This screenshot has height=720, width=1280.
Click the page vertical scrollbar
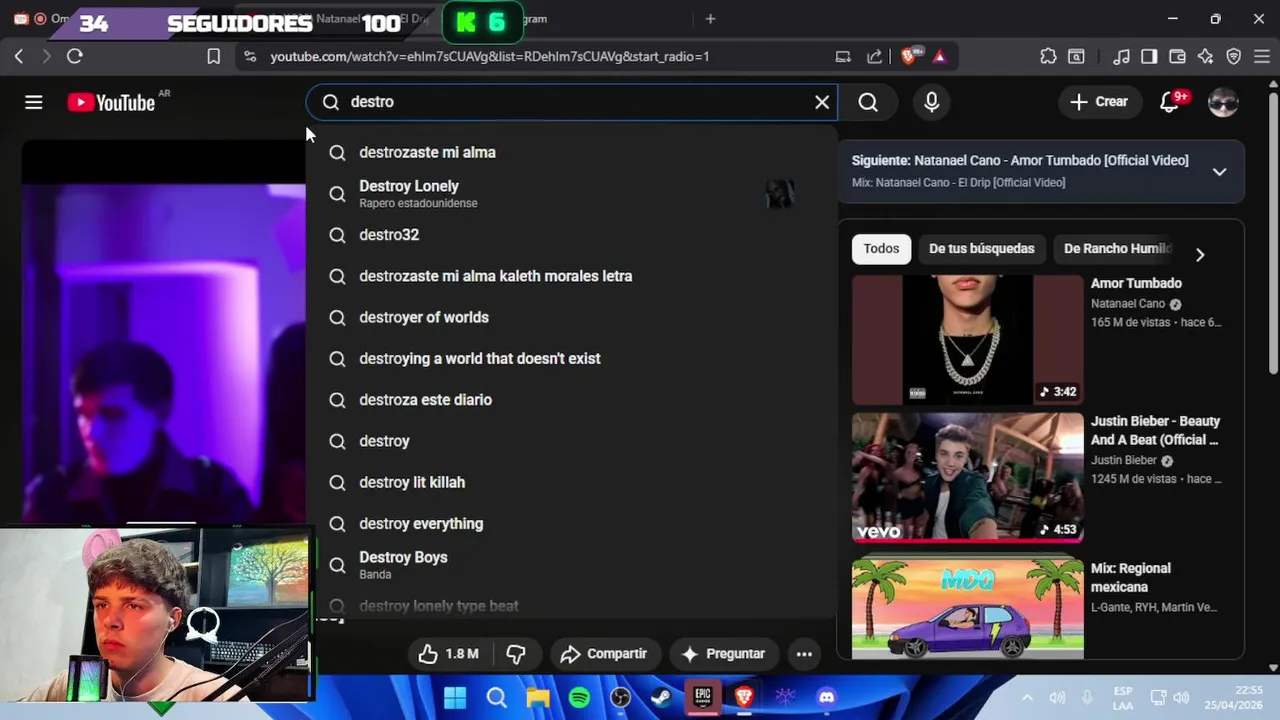tap(1273, 235)
